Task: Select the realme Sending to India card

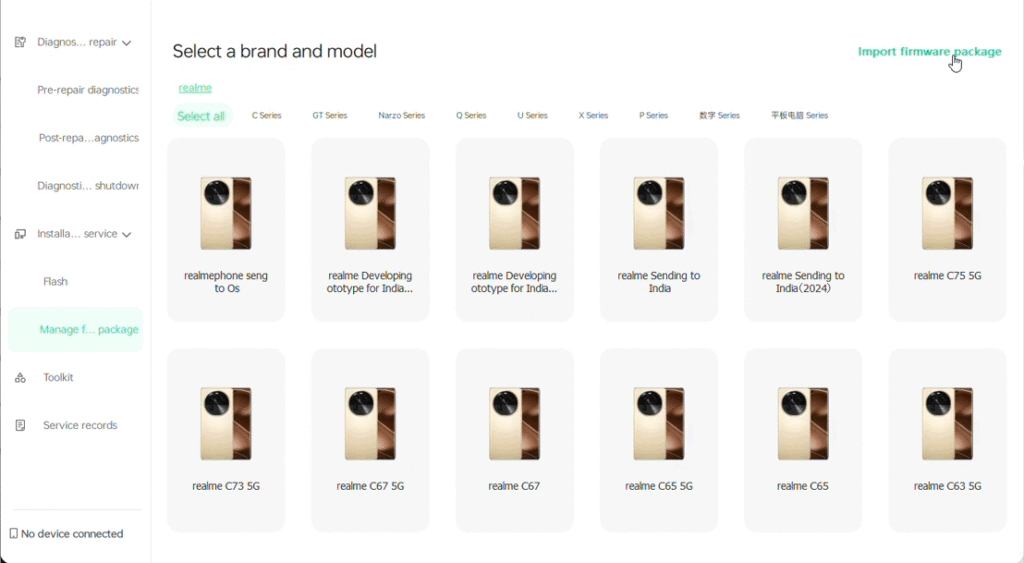Action: (659, 229)
